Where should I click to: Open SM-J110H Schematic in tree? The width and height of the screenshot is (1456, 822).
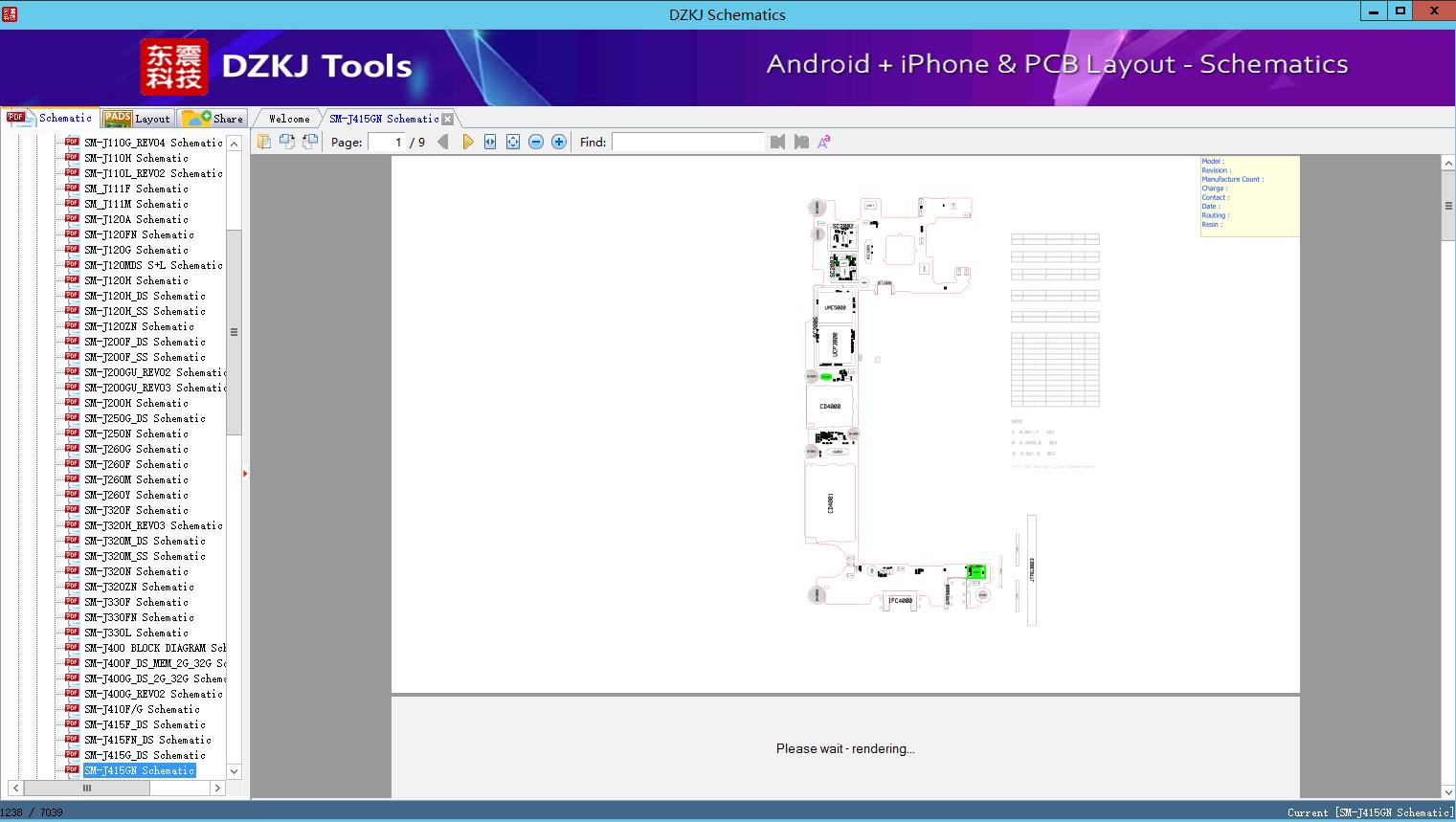[x=136, y=158]
